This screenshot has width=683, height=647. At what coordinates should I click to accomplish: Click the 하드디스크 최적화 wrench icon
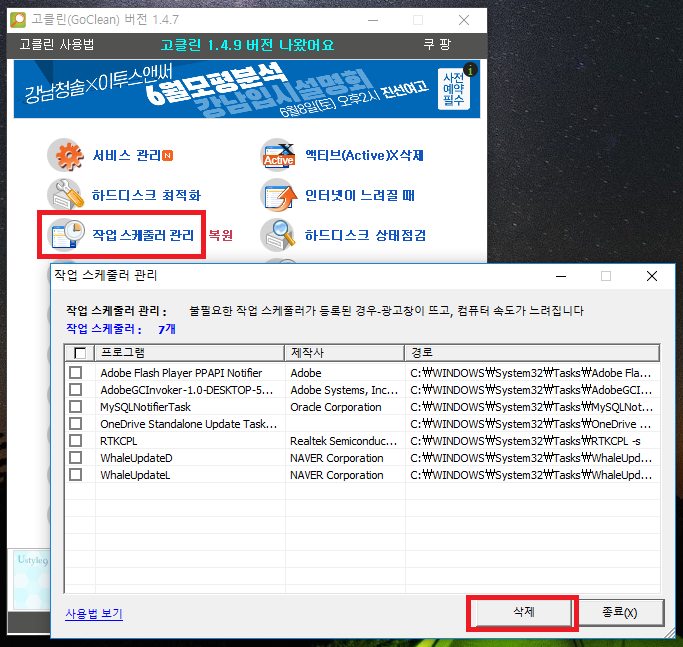click(x=65, y=195)
